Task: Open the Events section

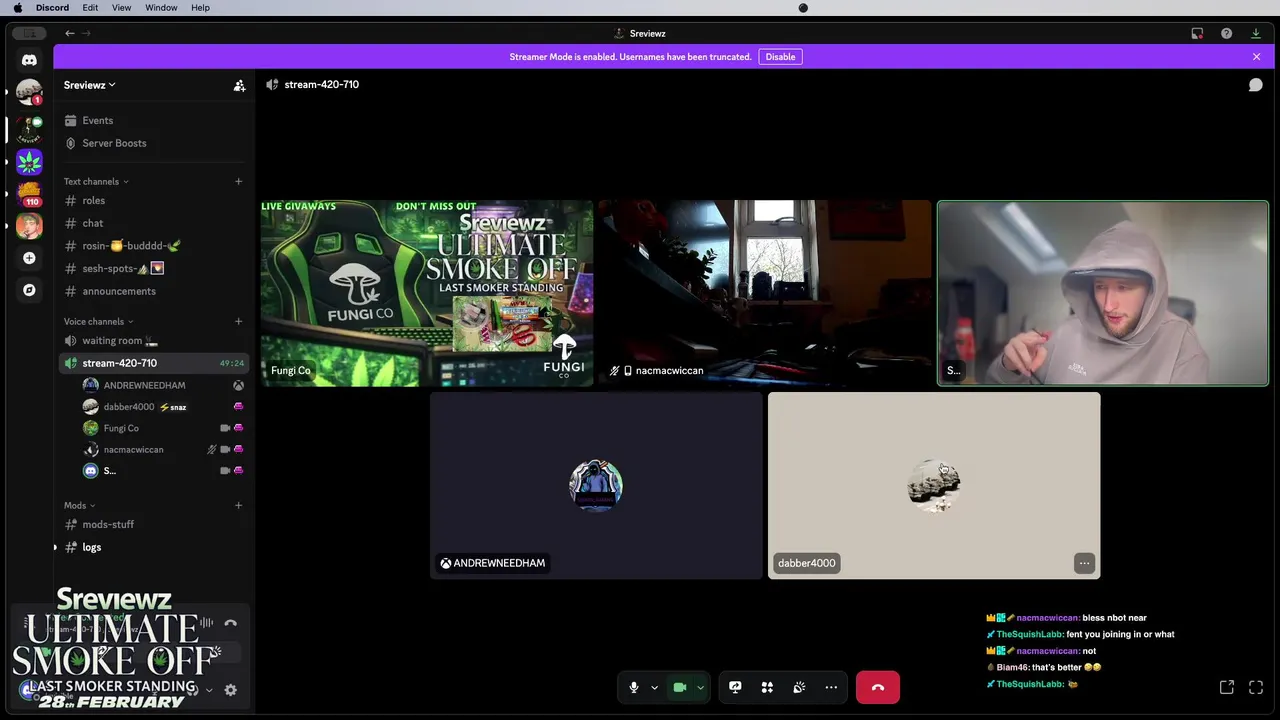Action: click(x=155, y=120)
